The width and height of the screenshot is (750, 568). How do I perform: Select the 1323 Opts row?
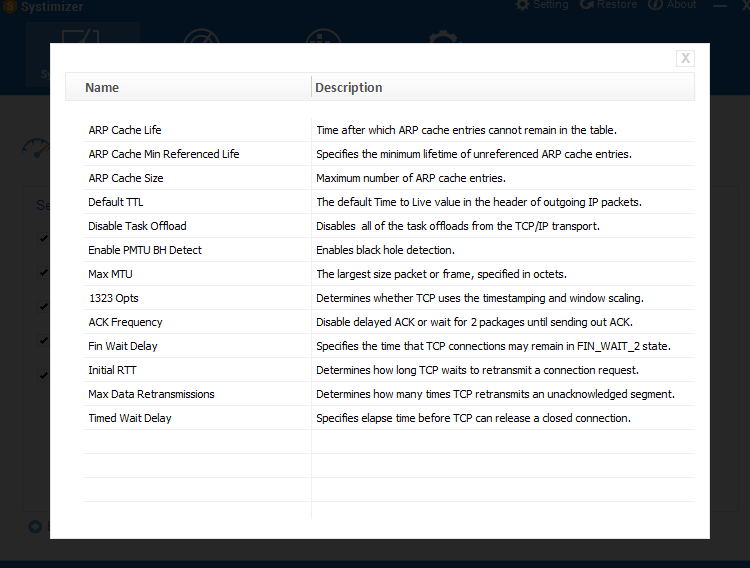388,298
